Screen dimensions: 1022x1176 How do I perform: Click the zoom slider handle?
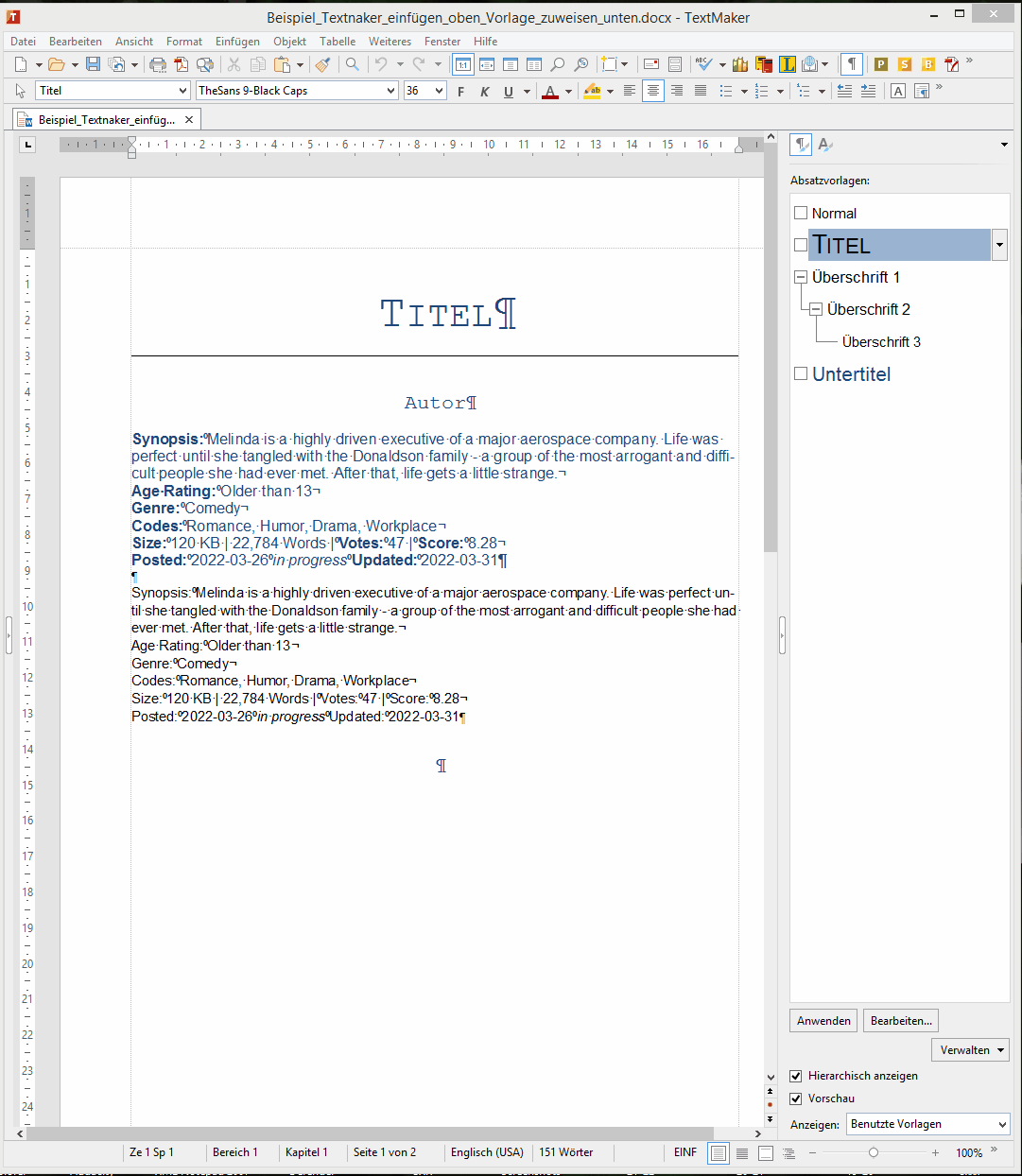(x=874, y=1152)
